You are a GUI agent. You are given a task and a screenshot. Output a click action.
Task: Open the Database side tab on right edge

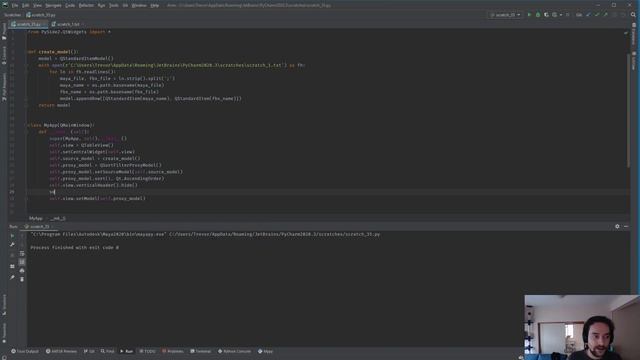tap(634, 34)
